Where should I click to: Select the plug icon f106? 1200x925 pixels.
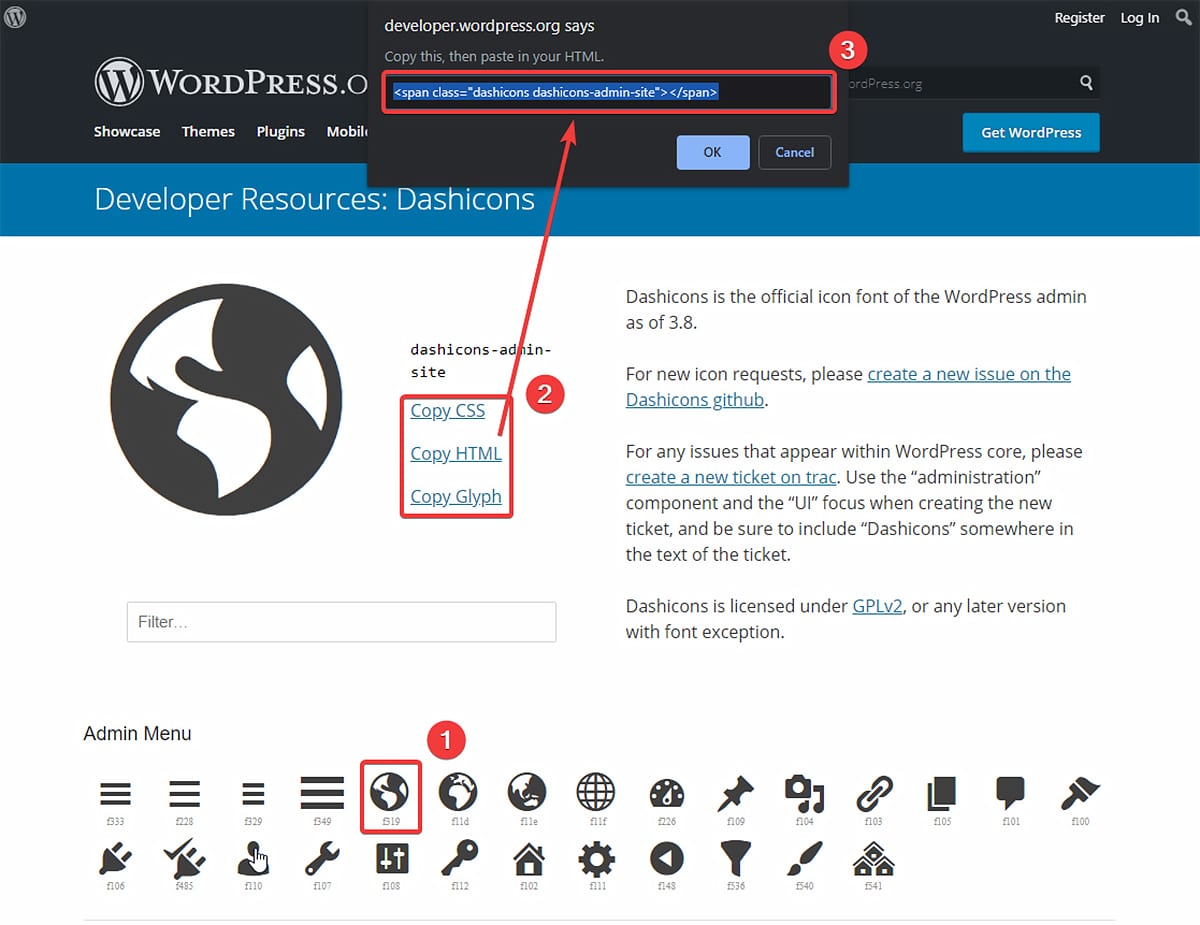116,859
